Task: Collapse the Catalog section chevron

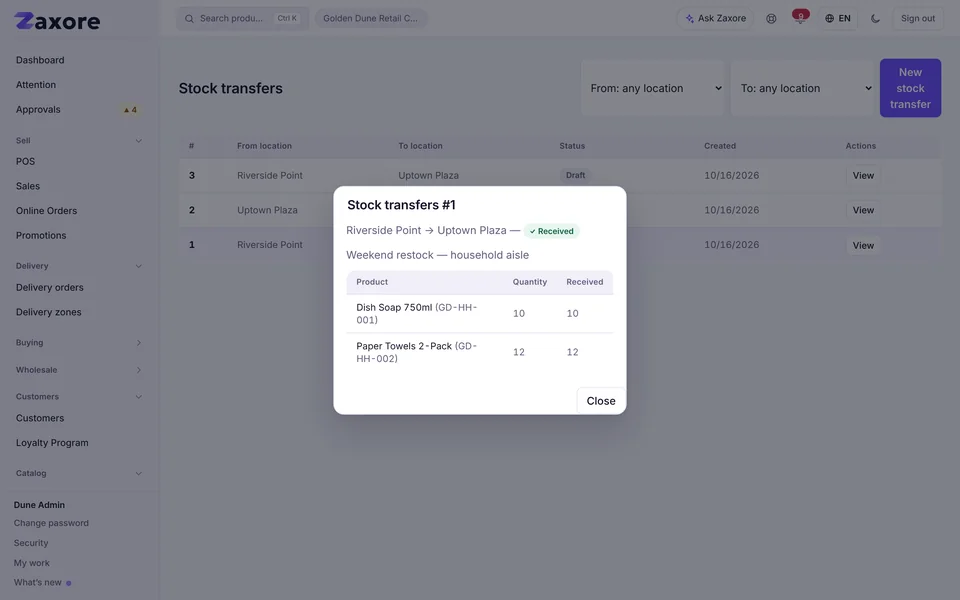Action: pos(138,473)
